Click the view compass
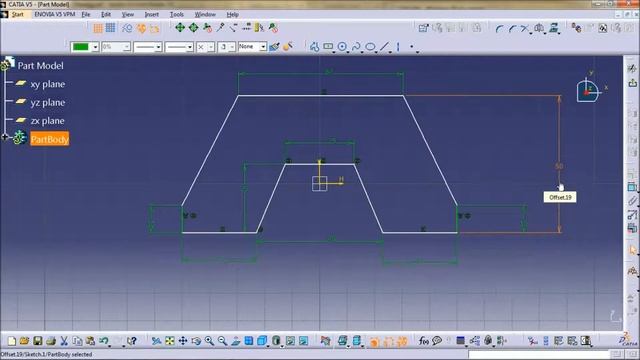Viewport: 640px width, 360px height. coord(589,90)
